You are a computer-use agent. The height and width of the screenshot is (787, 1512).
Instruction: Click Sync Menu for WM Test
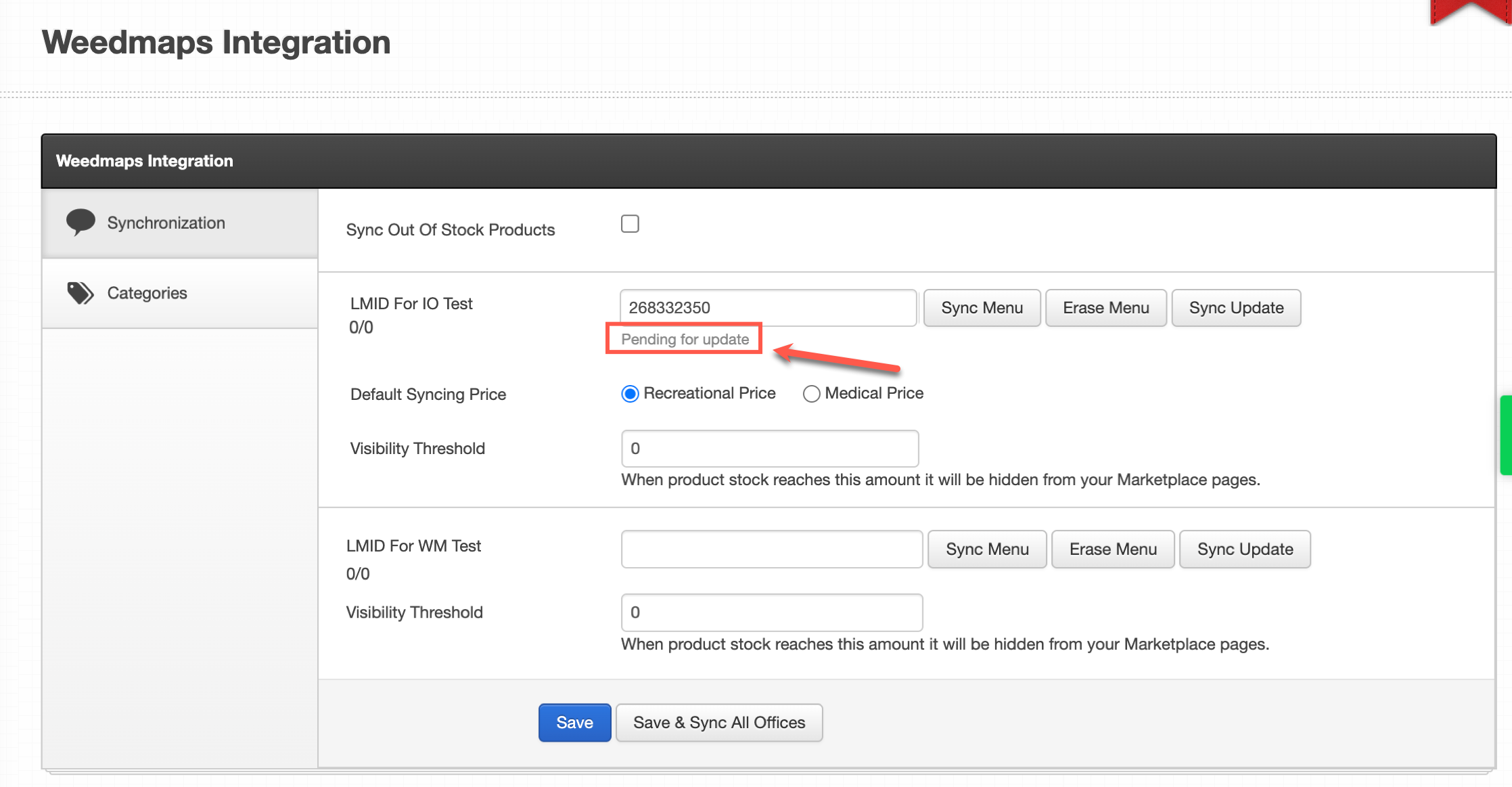[x=987, y=549]
